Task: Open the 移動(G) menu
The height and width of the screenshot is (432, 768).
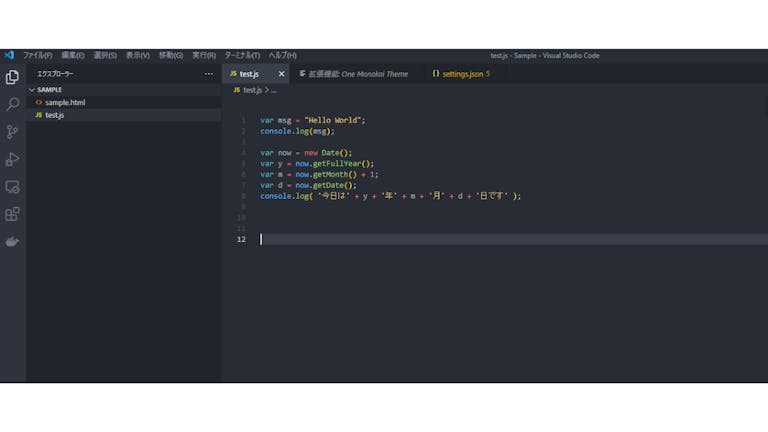Action: click(x=170, y=55)
